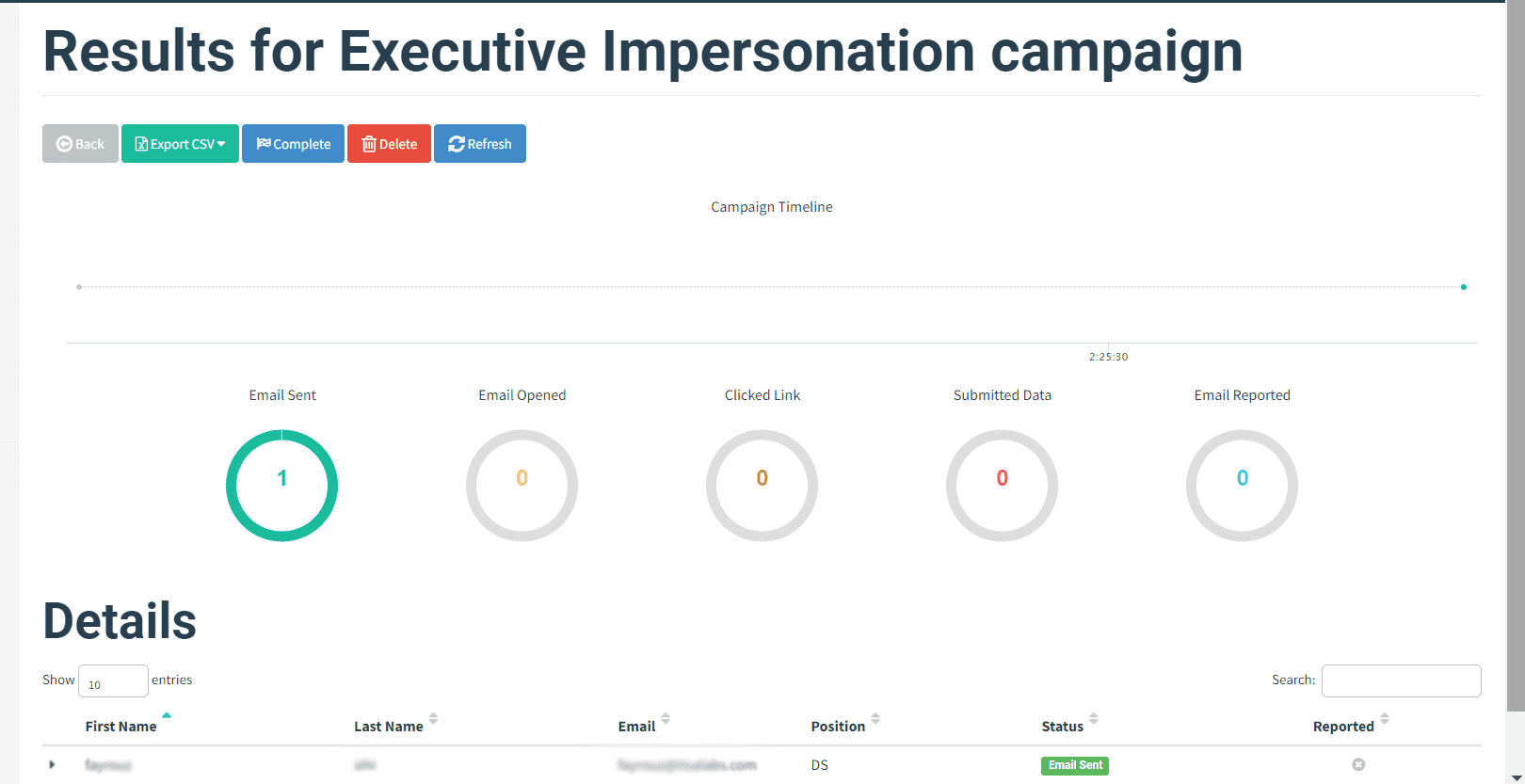The height and width of the screenshot is (784, 1525).
Task: Expand the recipient row details arrow
Action: (x=52, y=765)
